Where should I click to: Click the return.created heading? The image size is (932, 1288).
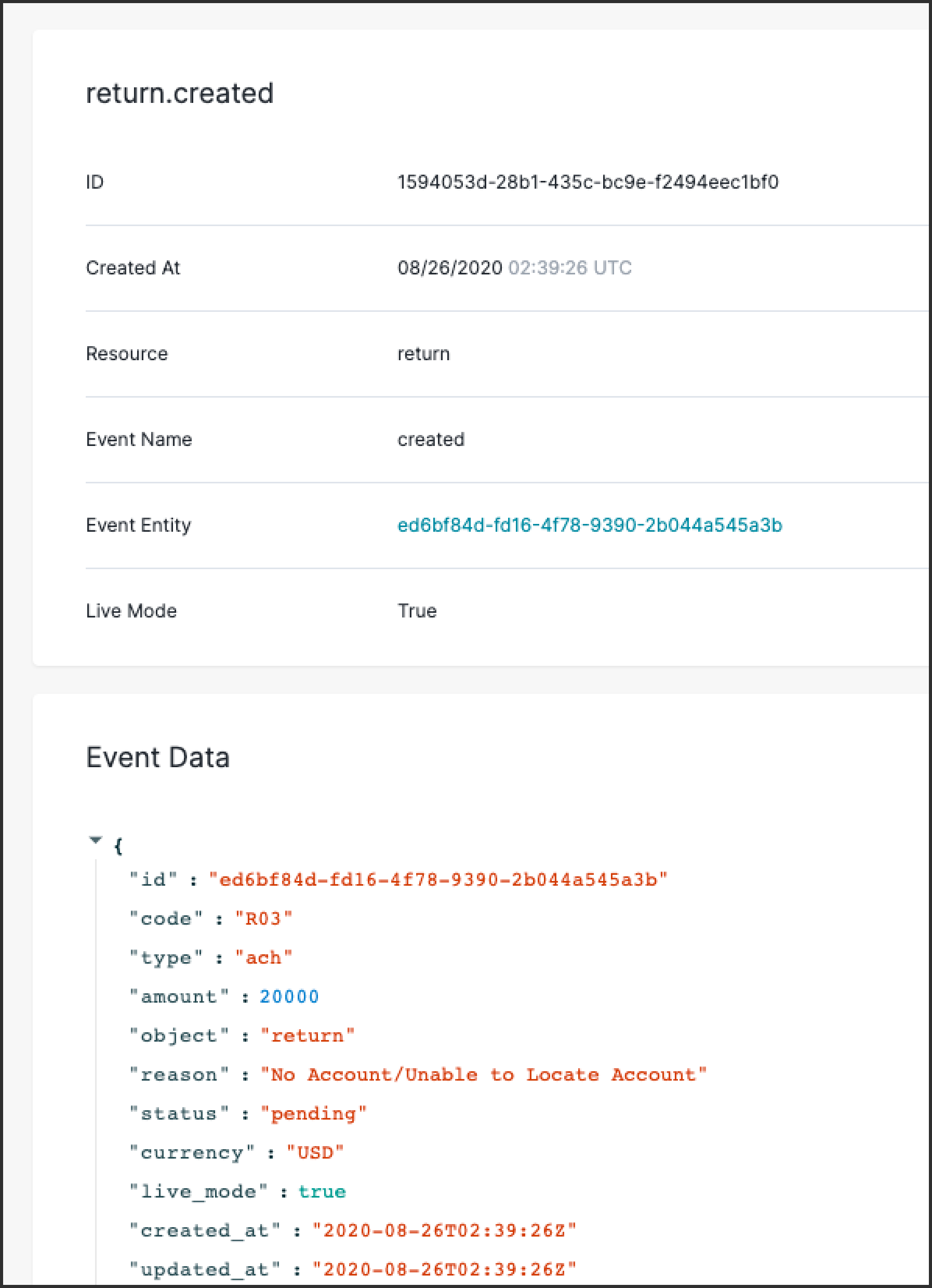[179, 93]
